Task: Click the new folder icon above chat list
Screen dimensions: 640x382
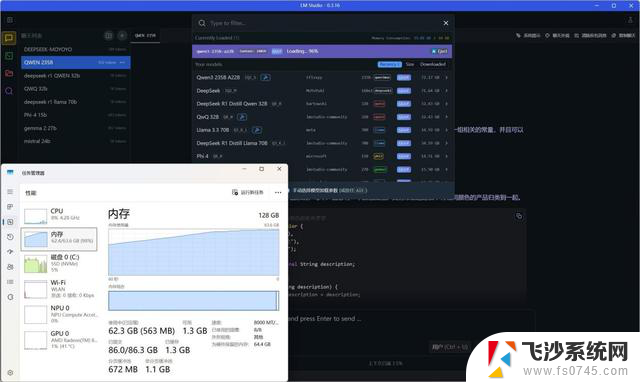Action: [x=109, y=36]
